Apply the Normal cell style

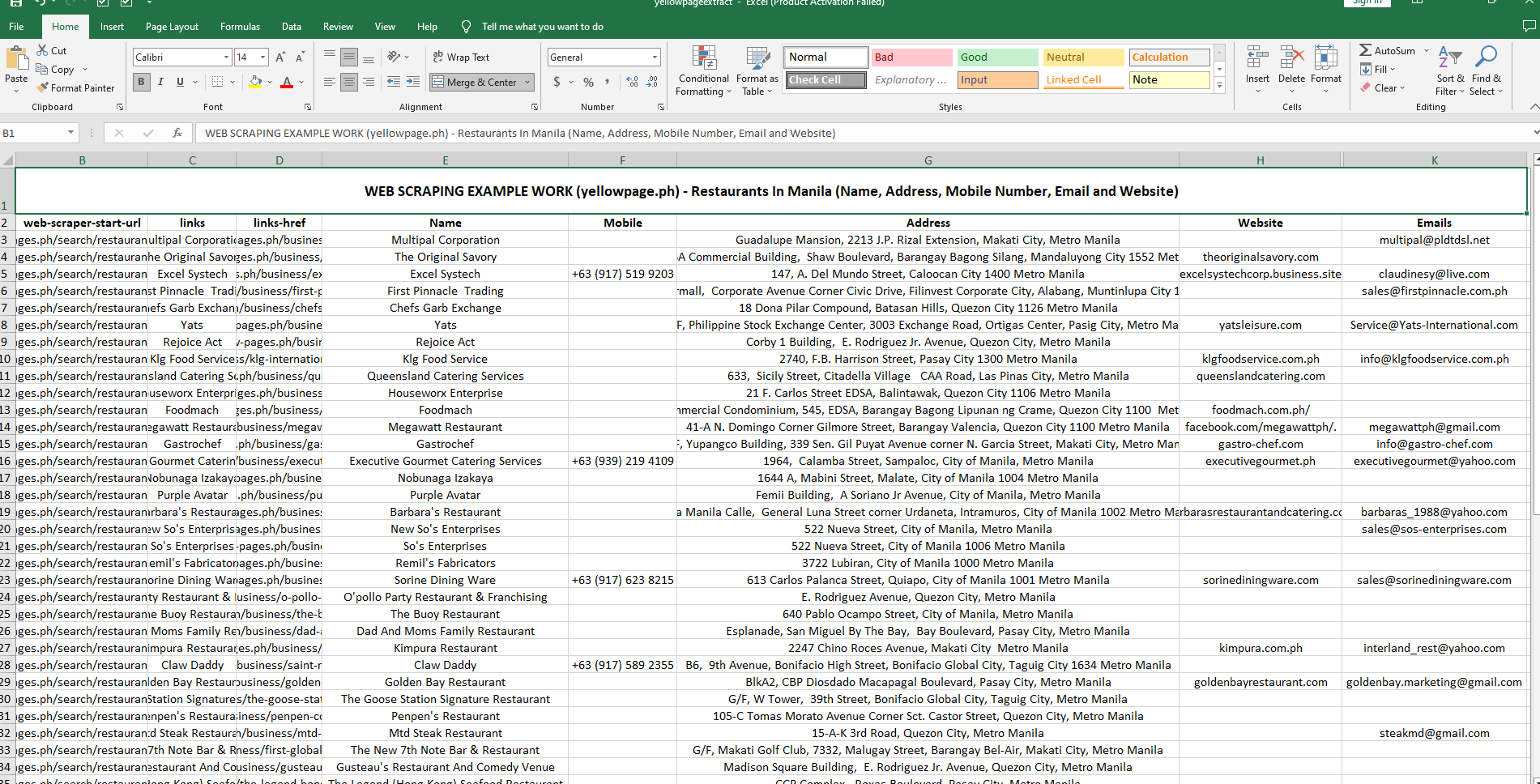coord(825,57)
